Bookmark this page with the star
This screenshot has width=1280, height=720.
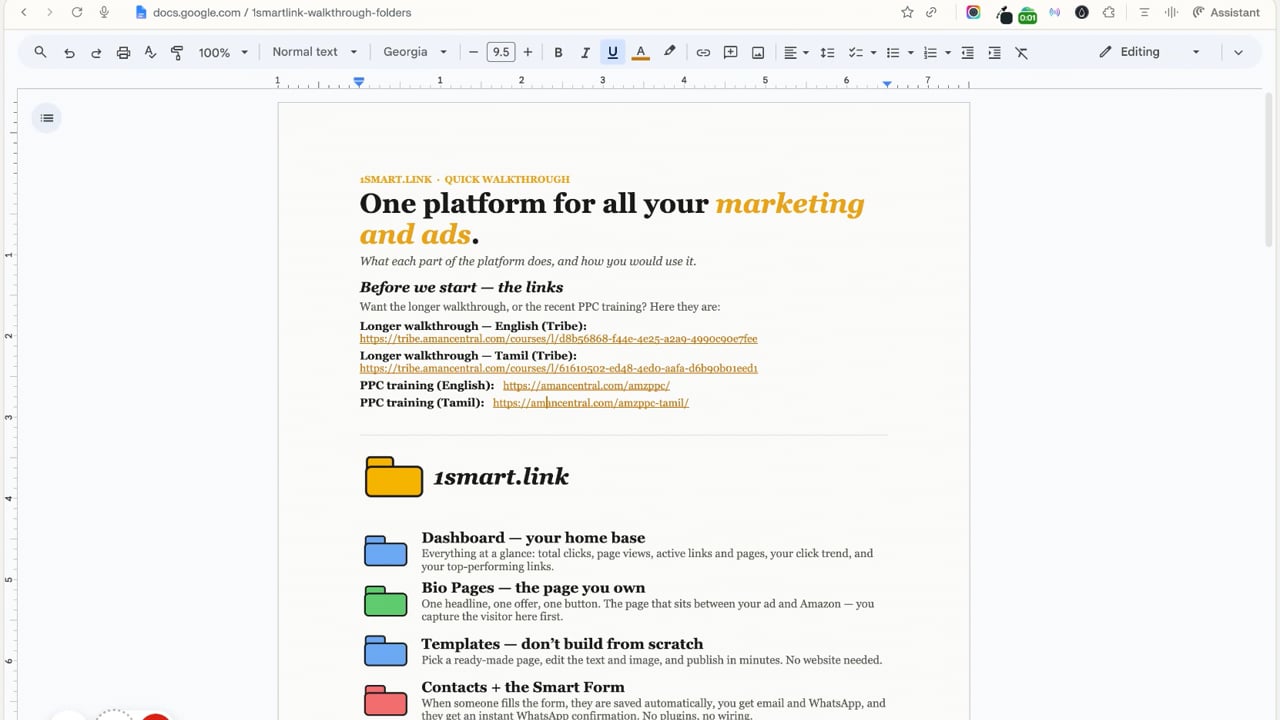907,12
